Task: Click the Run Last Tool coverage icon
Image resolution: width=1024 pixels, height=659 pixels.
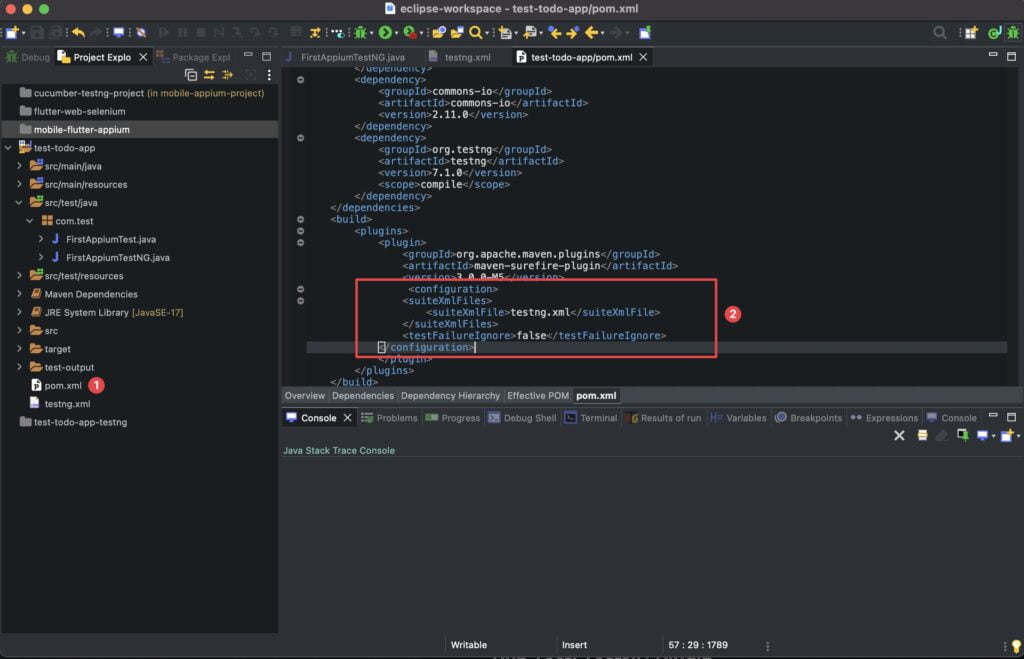Action: click(409, 32)
